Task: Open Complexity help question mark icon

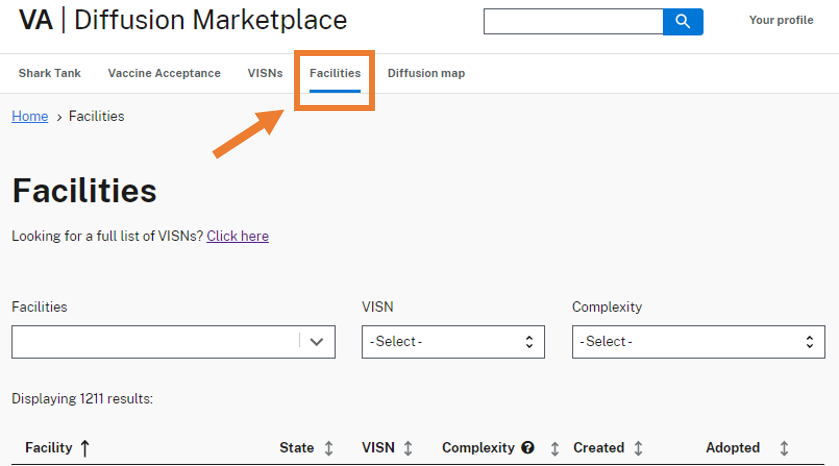Action: [528, 448]
